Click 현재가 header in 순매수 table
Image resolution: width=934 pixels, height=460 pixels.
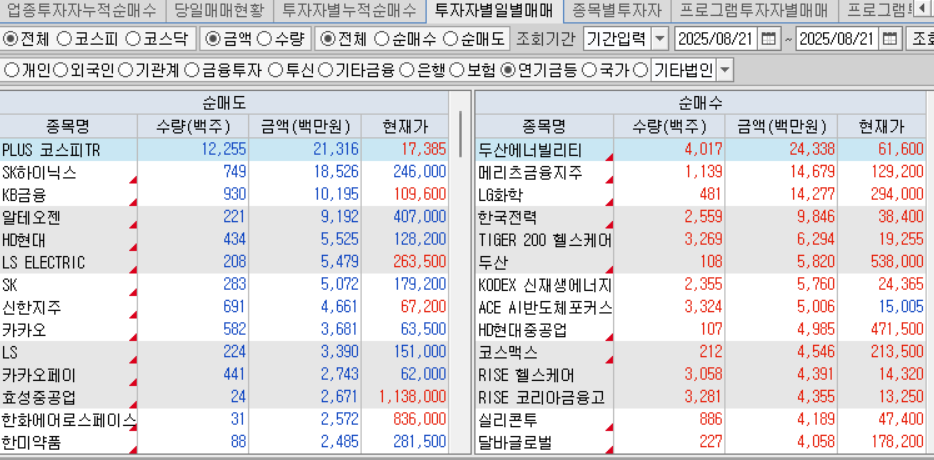882,126
